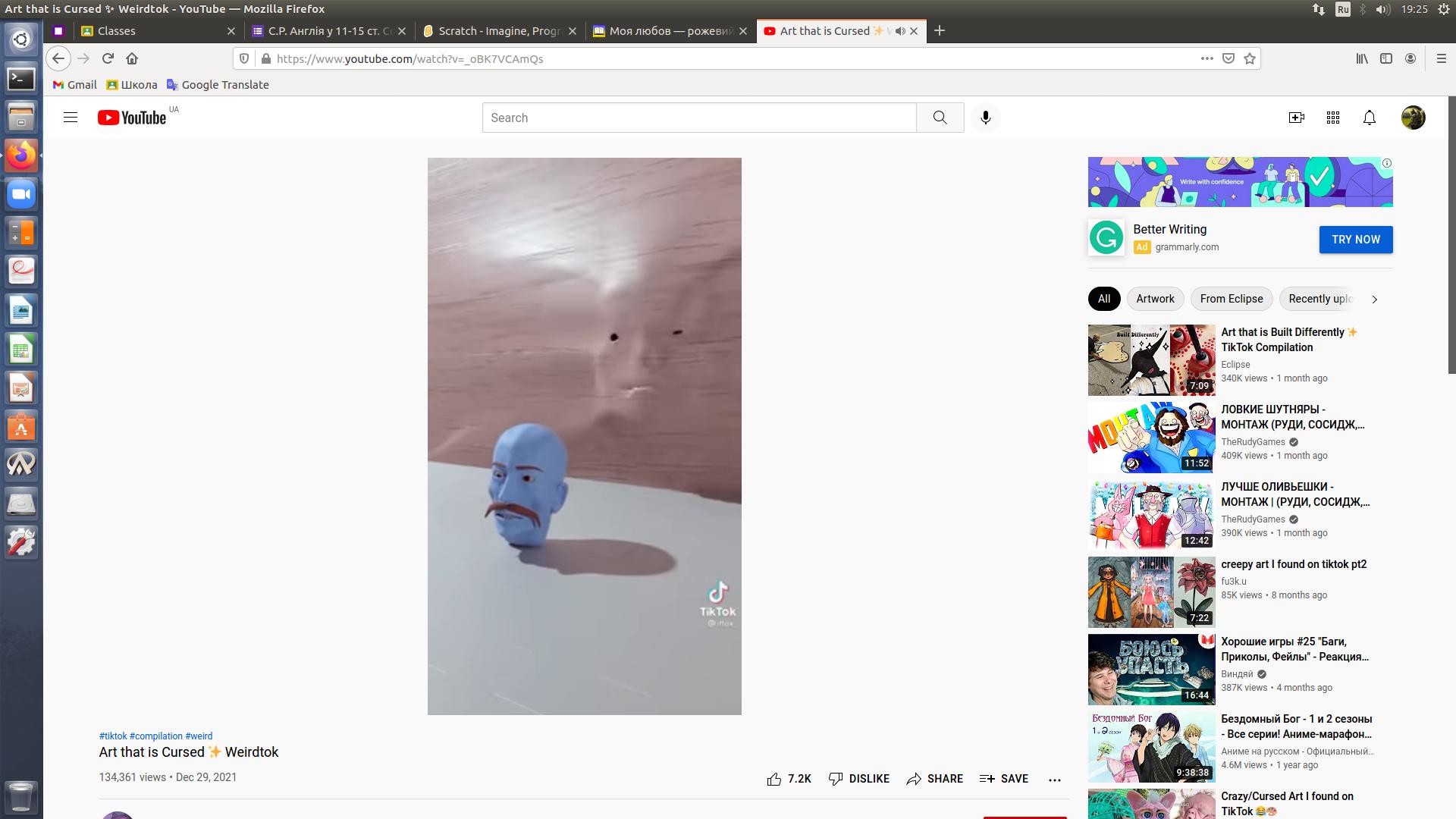Open Firefox page actions ellipsis in address bar
Screen dimensions: 1456x819
[1207, 58]
